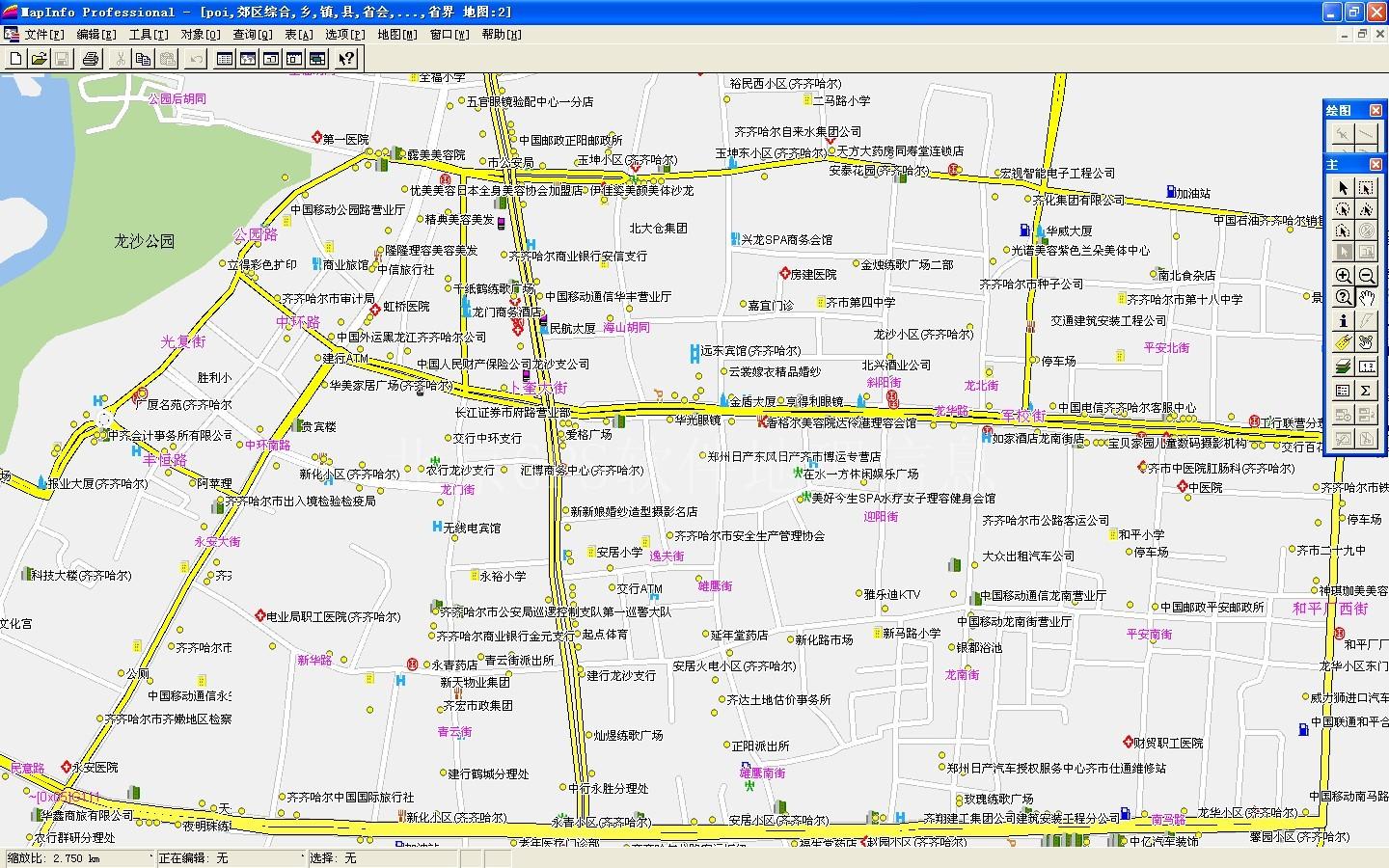Open the Statistics window with the sigma icon
The height and width of the screenshot is (868, 1389).
1365,390
